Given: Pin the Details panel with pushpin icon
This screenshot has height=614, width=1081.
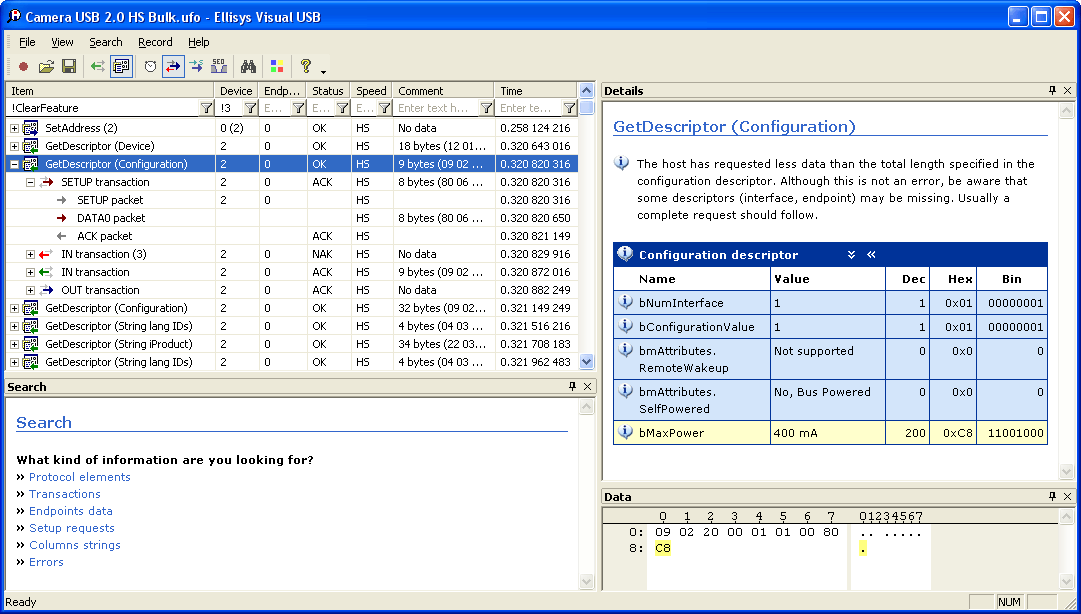Looking at the screenshot, I should pyautogui.click(x=1052, y=91).
